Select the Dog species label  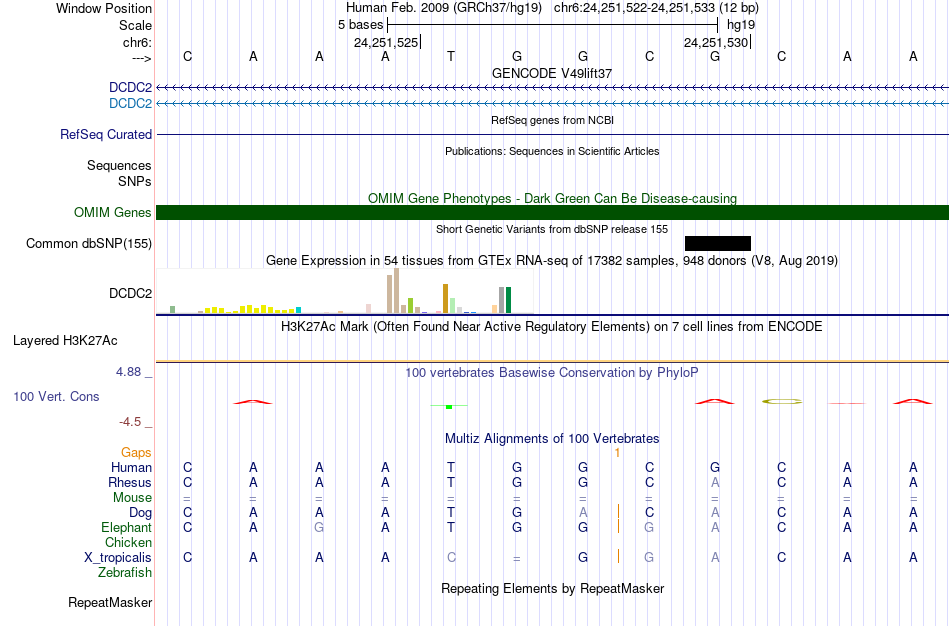click(x=140, y=513)
